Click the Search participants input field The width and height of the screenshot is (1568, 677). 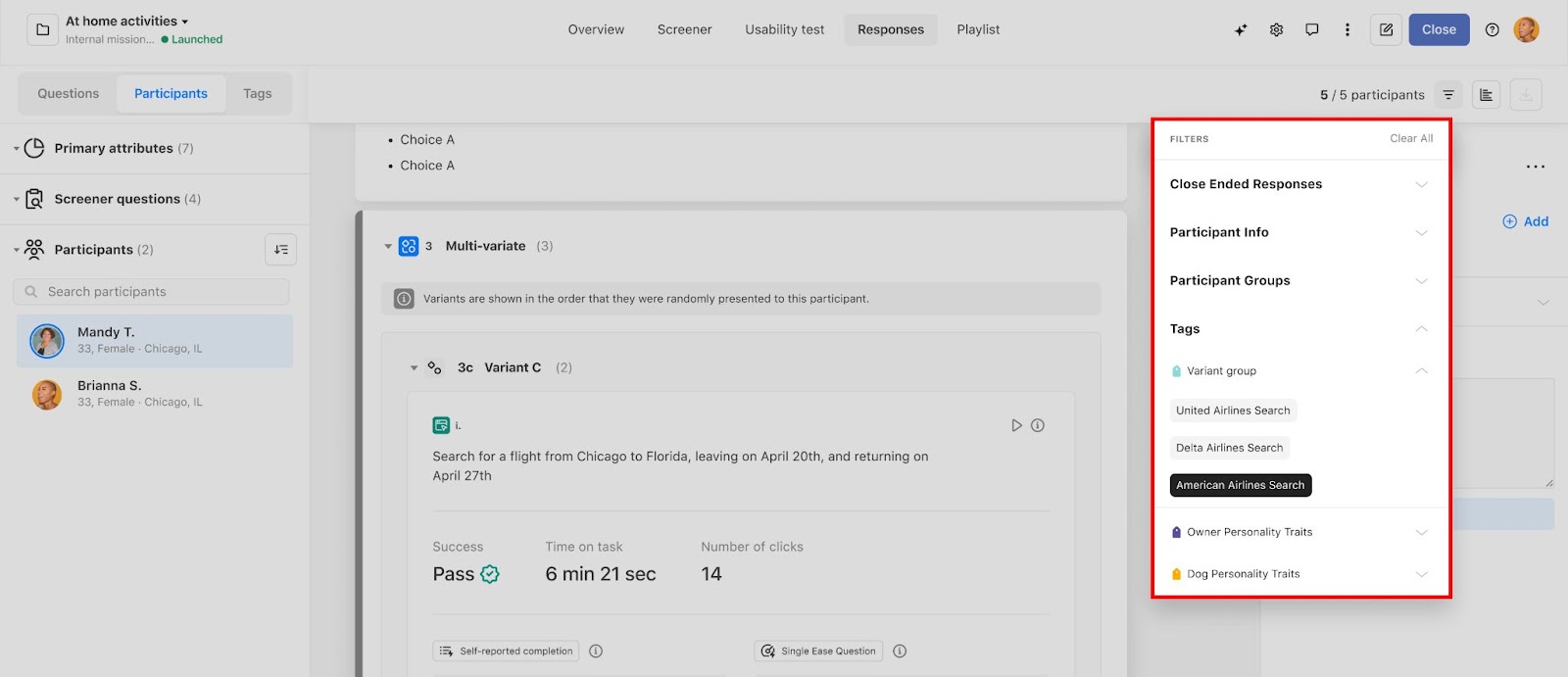(152, 292)
